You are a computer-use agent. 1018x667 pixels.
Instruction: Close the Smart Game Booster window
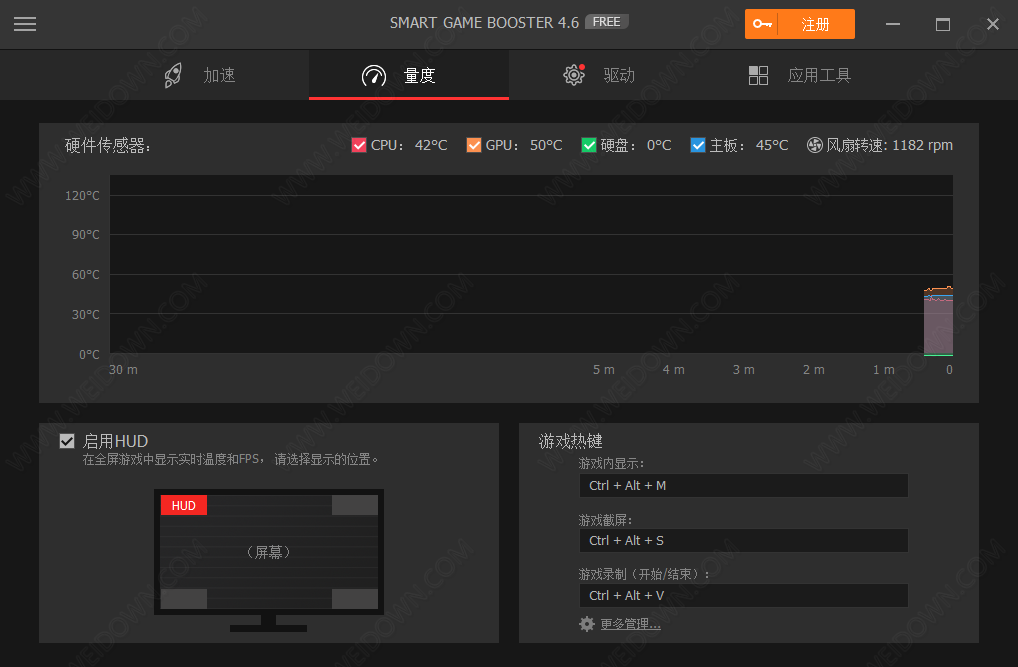tap(993, 24)
